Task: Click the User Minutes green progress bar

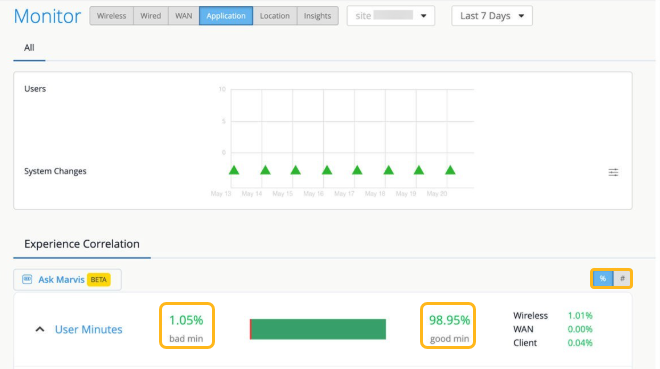Action: pyautogui.click(x=318, y=329)
